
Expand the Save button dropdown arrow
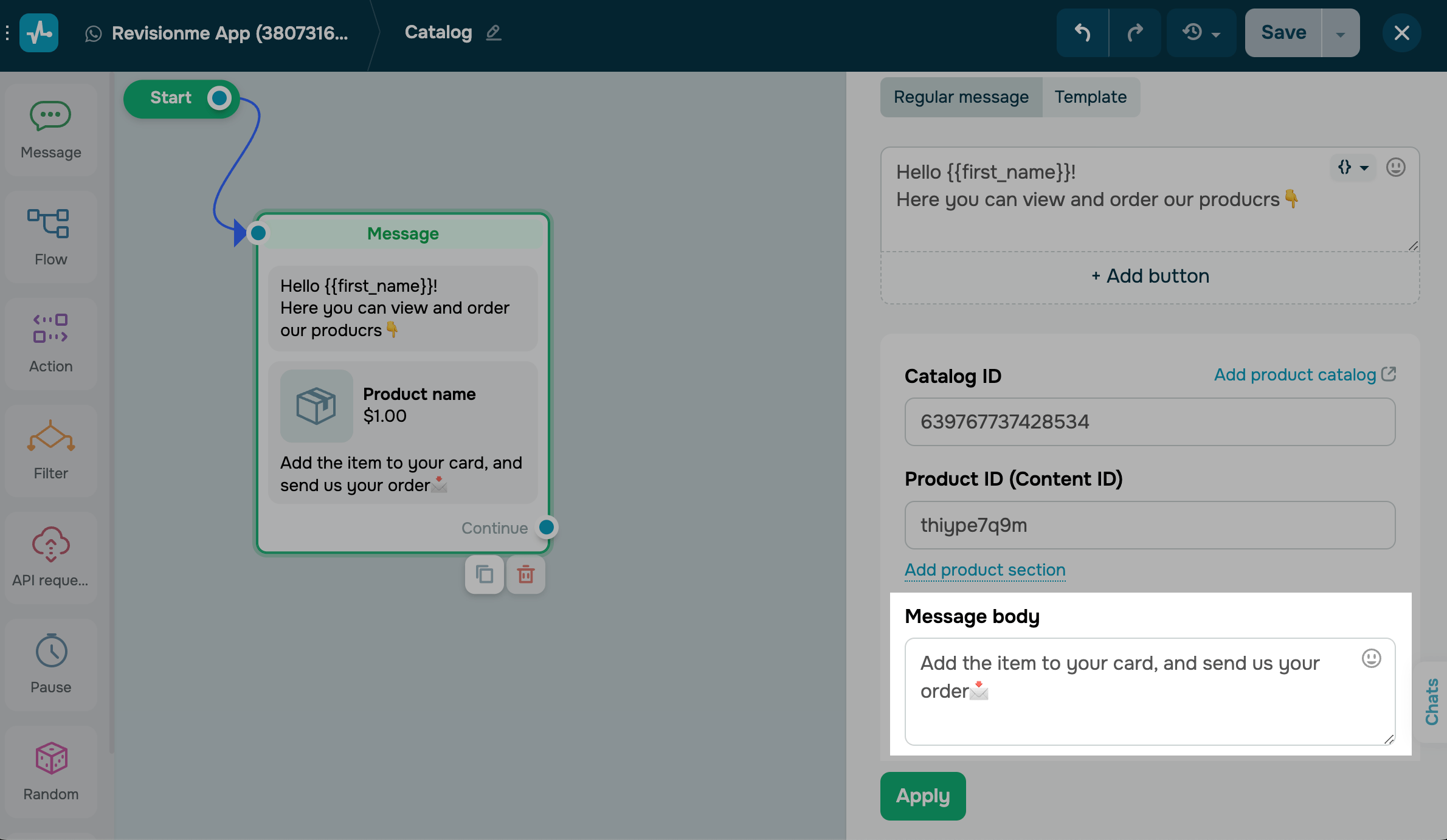tap(1340, 34)
